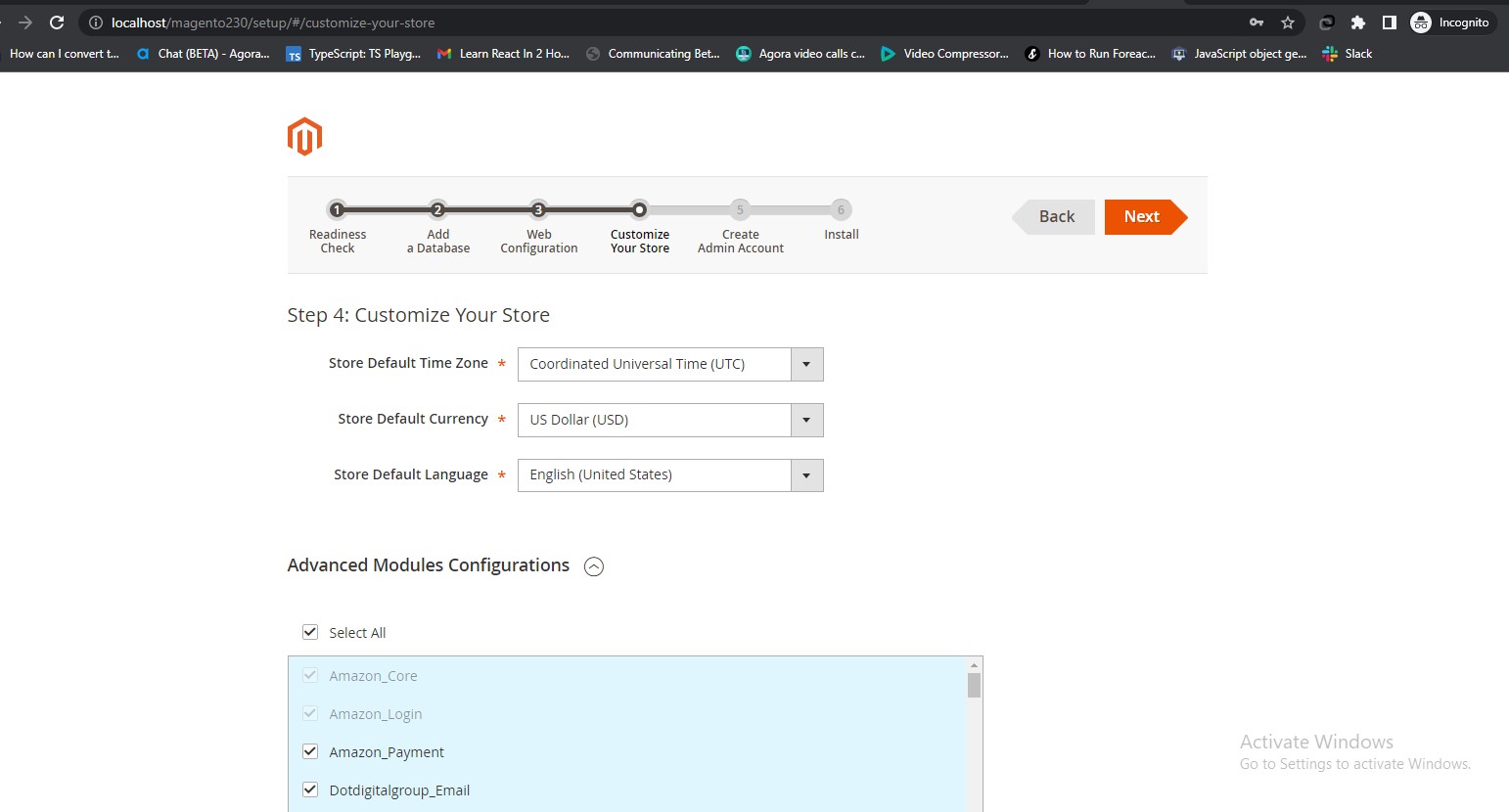This screenshot has height=812, width=1509.
Task: Click the Add a Database step marker
Action: point(437,208)
